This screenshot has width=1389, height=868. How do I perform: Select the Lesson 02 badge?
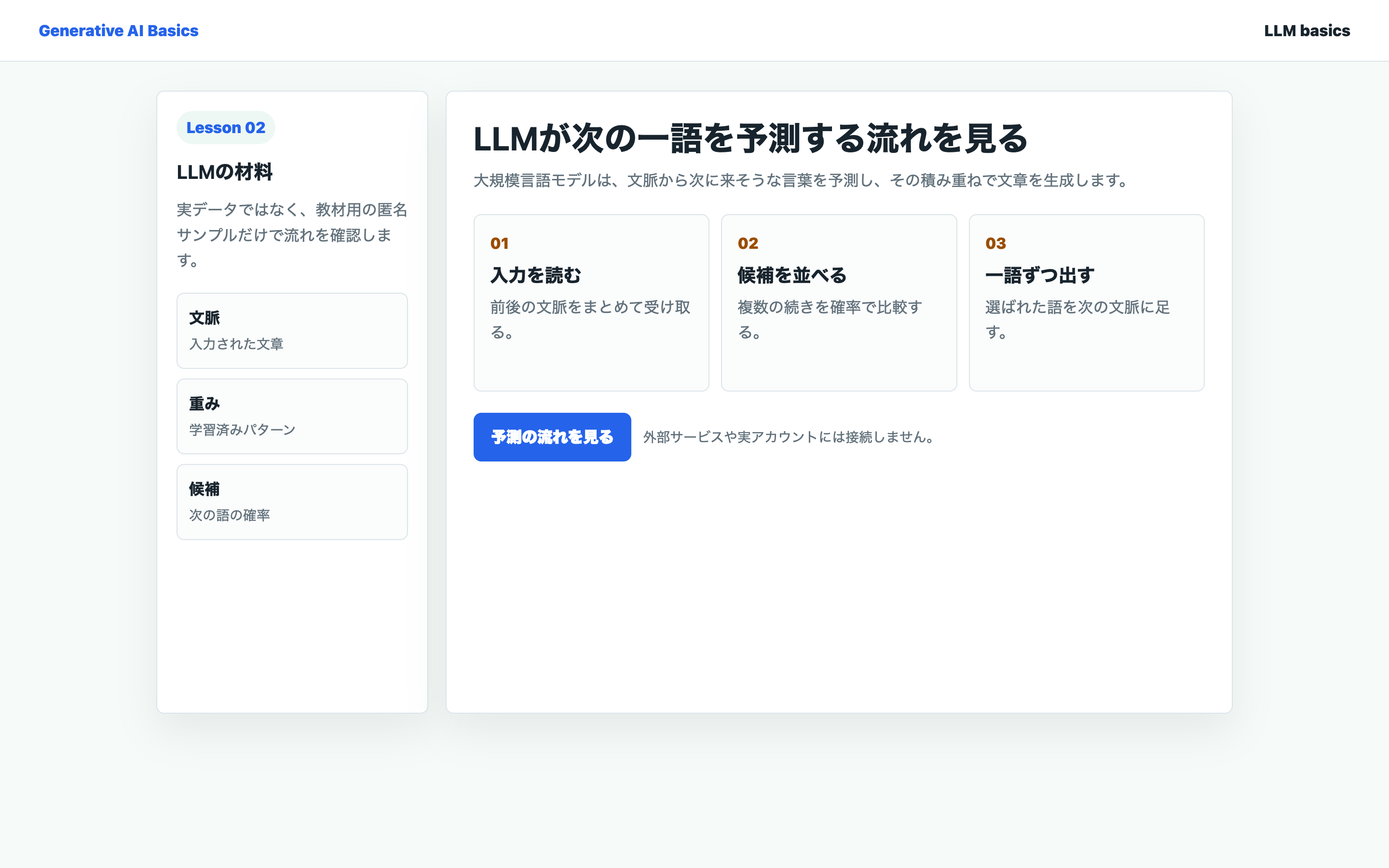click(226, 127)
